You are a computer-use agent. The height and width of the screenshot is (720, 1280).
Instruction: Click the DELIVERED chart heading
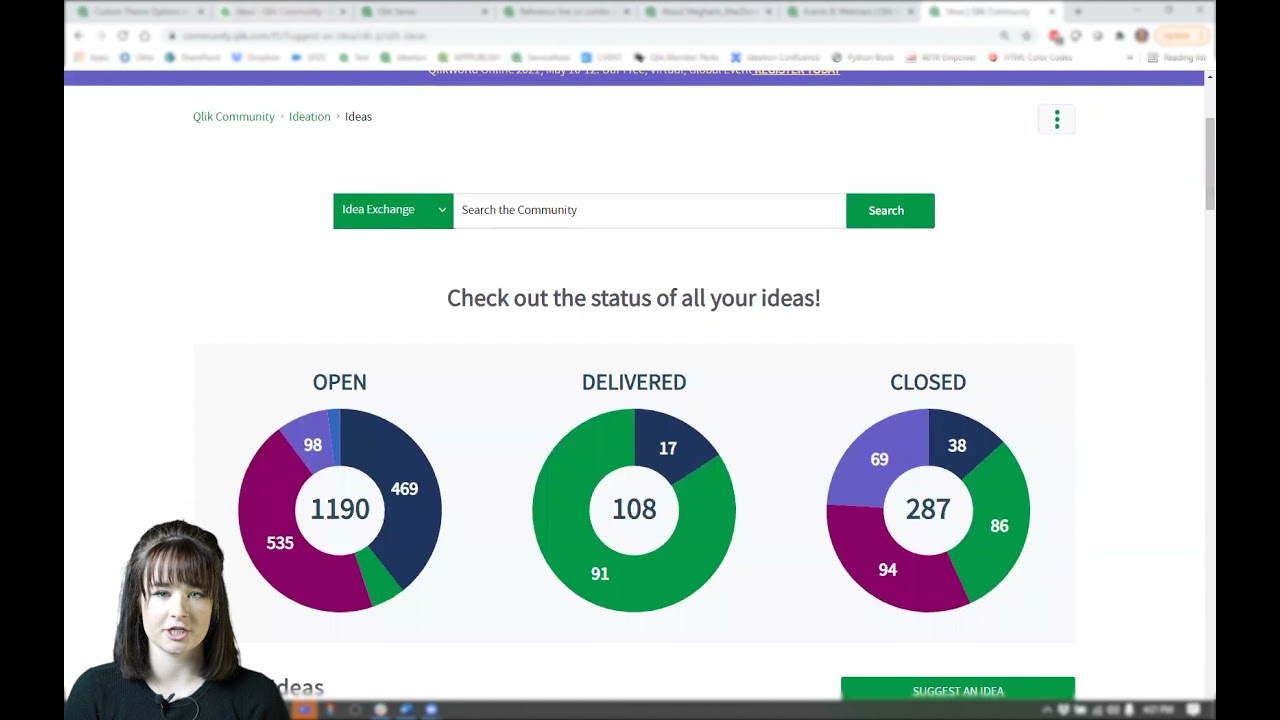click(x=634, y=382)
